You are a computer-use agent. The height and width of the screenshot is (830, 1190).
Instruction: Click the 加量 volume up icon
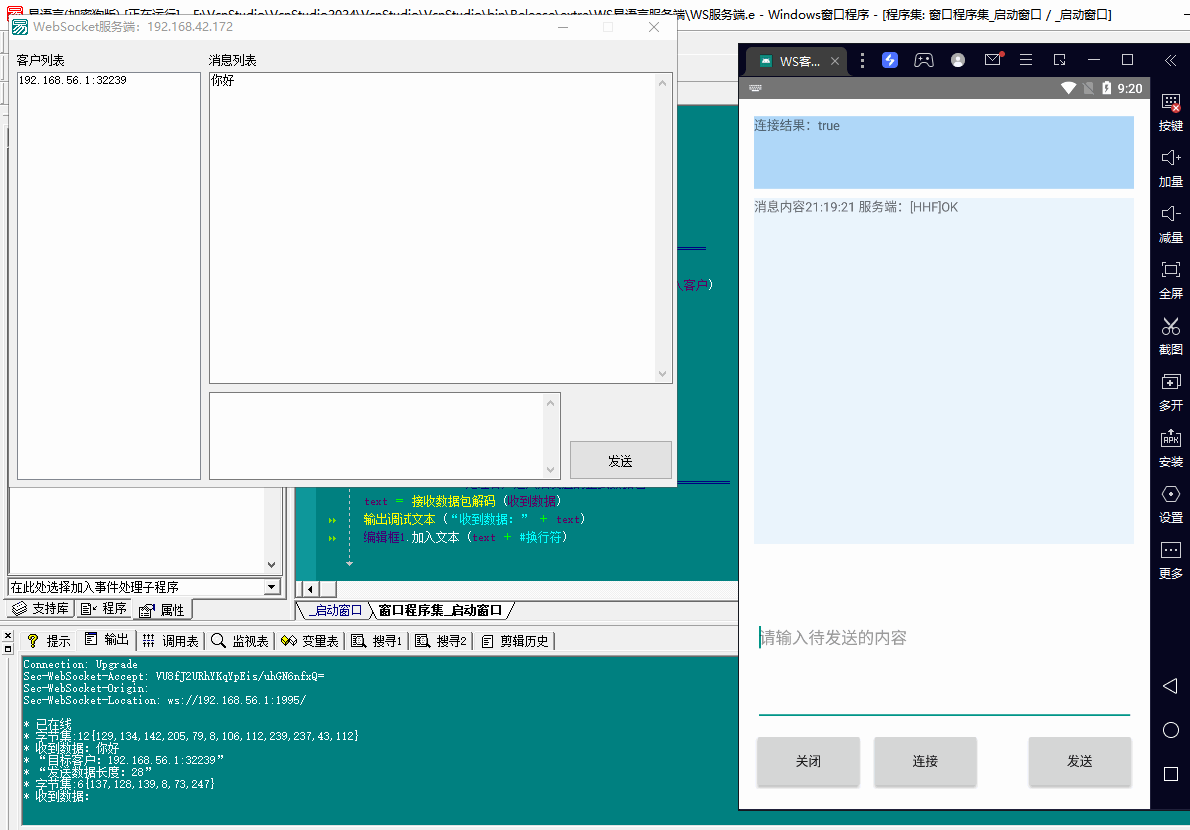click(1170, 158)
